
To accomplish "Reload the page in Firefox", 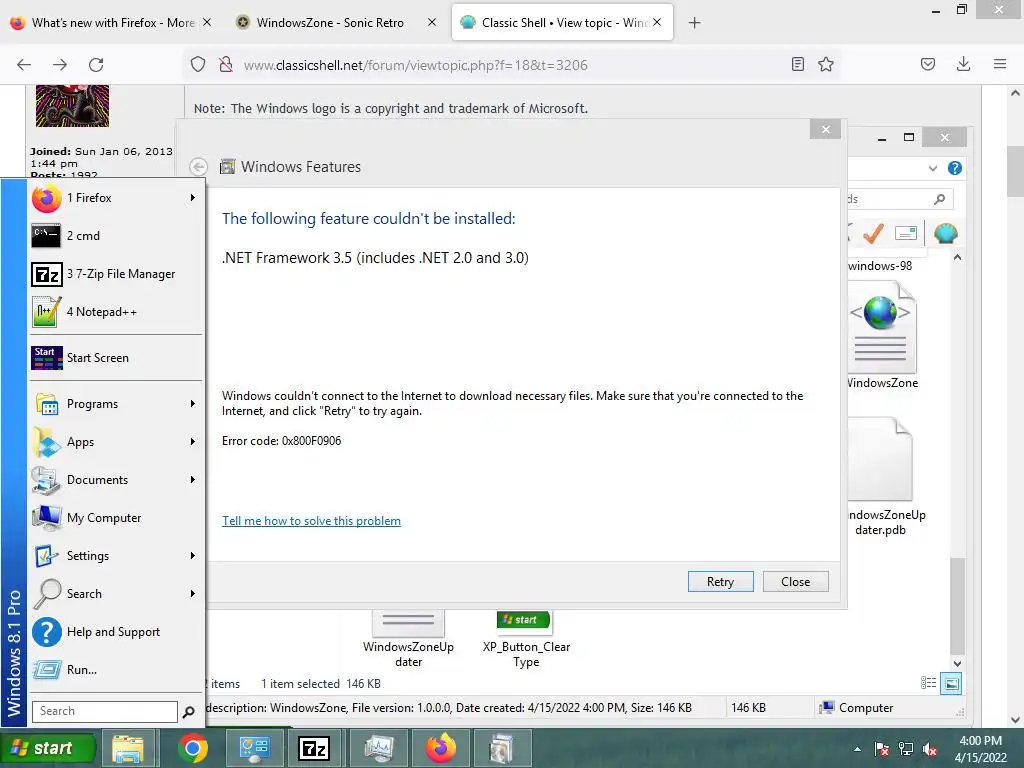I will pos(96,65).
